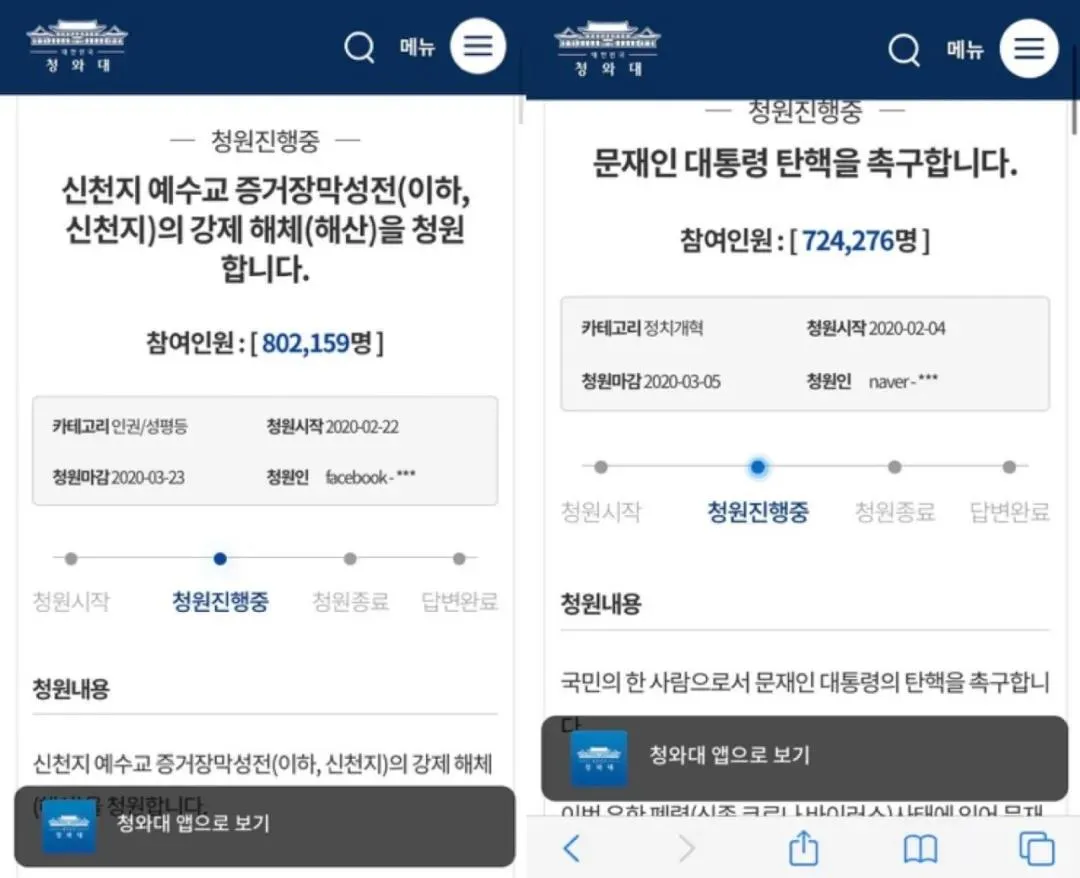Open the hamburger menu button in right screenshot
The image size is (1080, 878).
(1029, 48)
